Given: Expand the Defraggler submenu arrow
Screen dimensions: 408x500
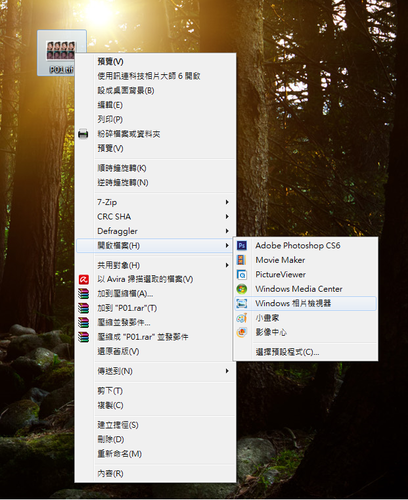Looking at the screenshot, I should [227, 231].
